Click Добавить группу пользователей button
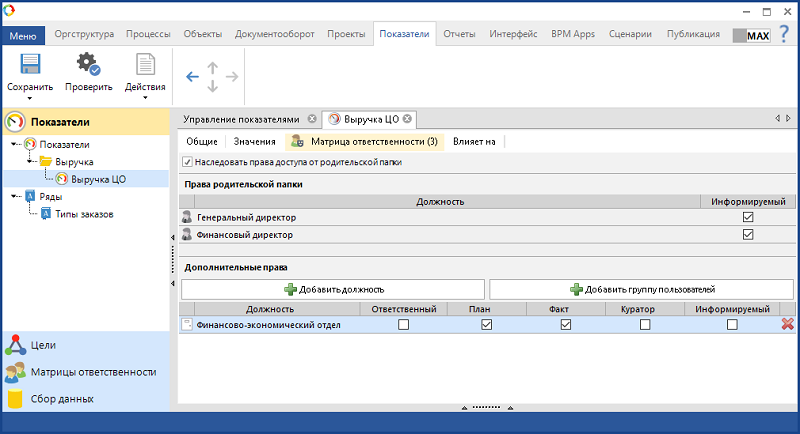Viewport: 800px width, 434px height. [635, 288]
